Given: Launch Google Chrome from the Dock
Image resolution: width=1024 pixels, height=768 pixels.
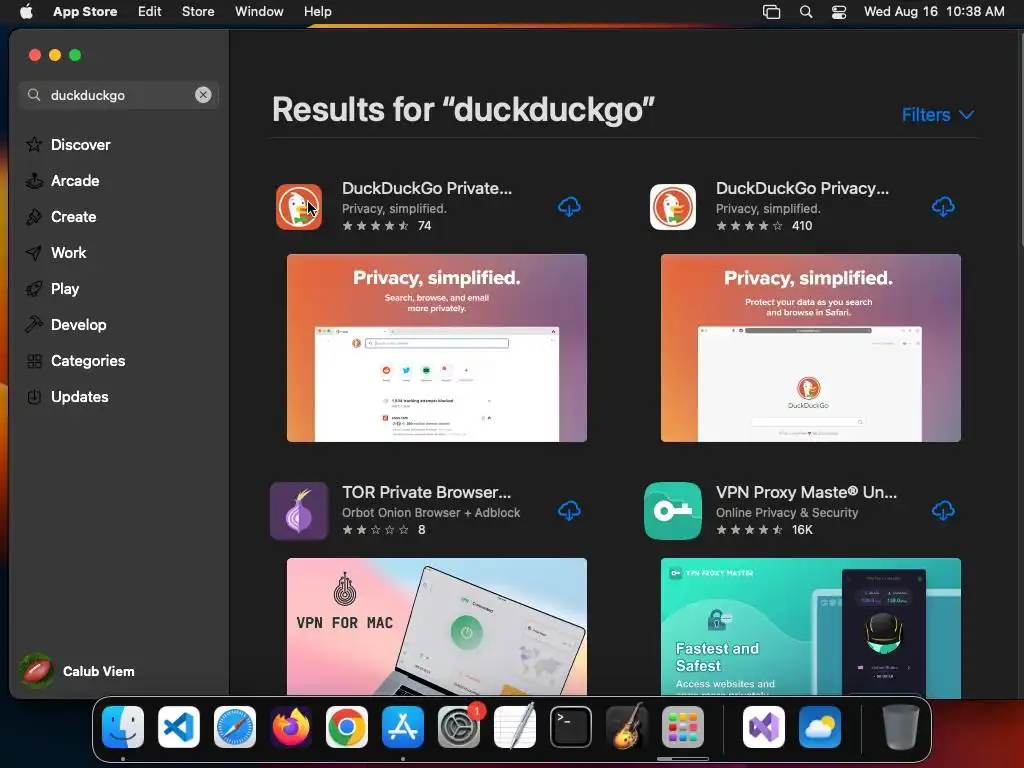Looking at the screenshot, I should point(347,727).
